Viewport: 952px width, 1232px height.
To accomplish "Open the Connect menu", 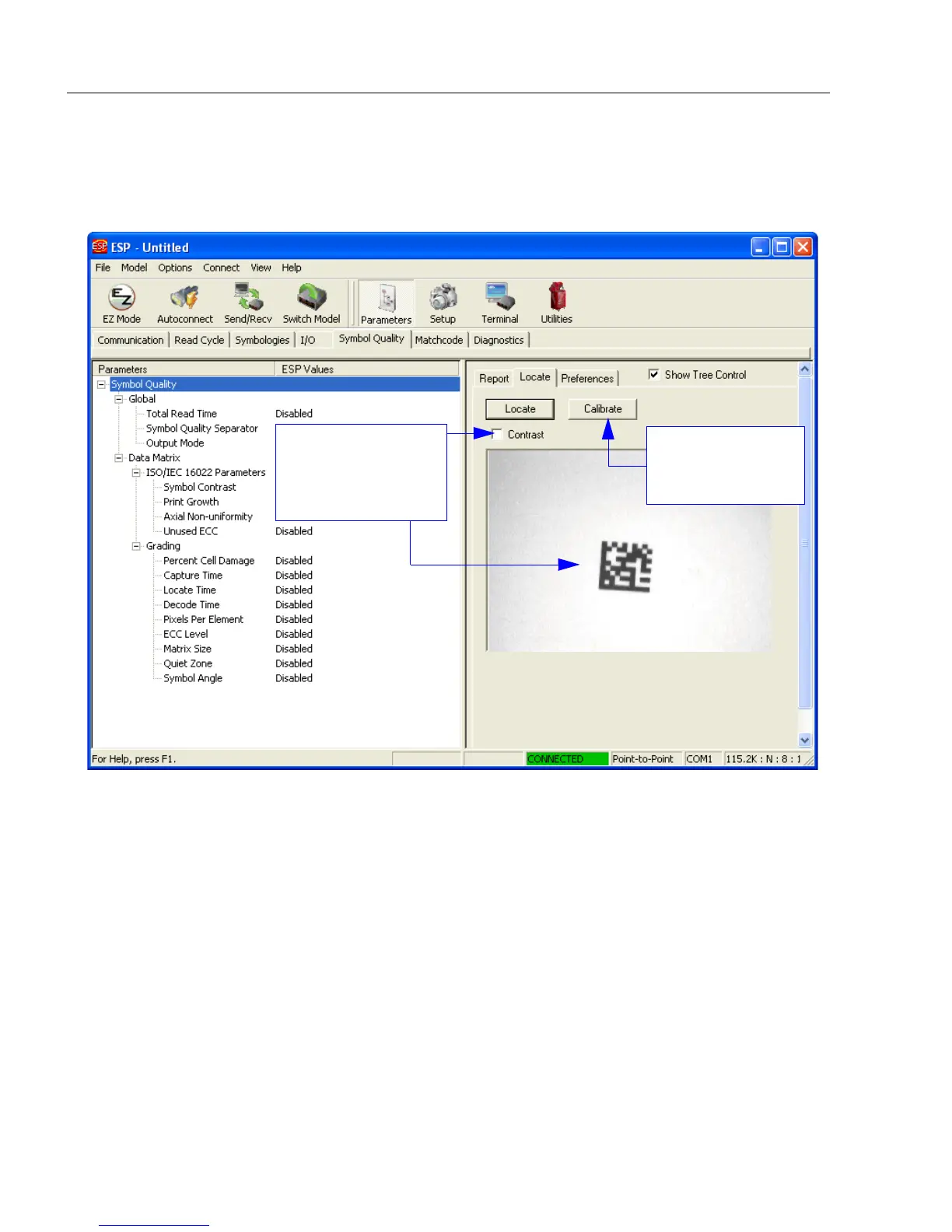I will coord(222,268).
